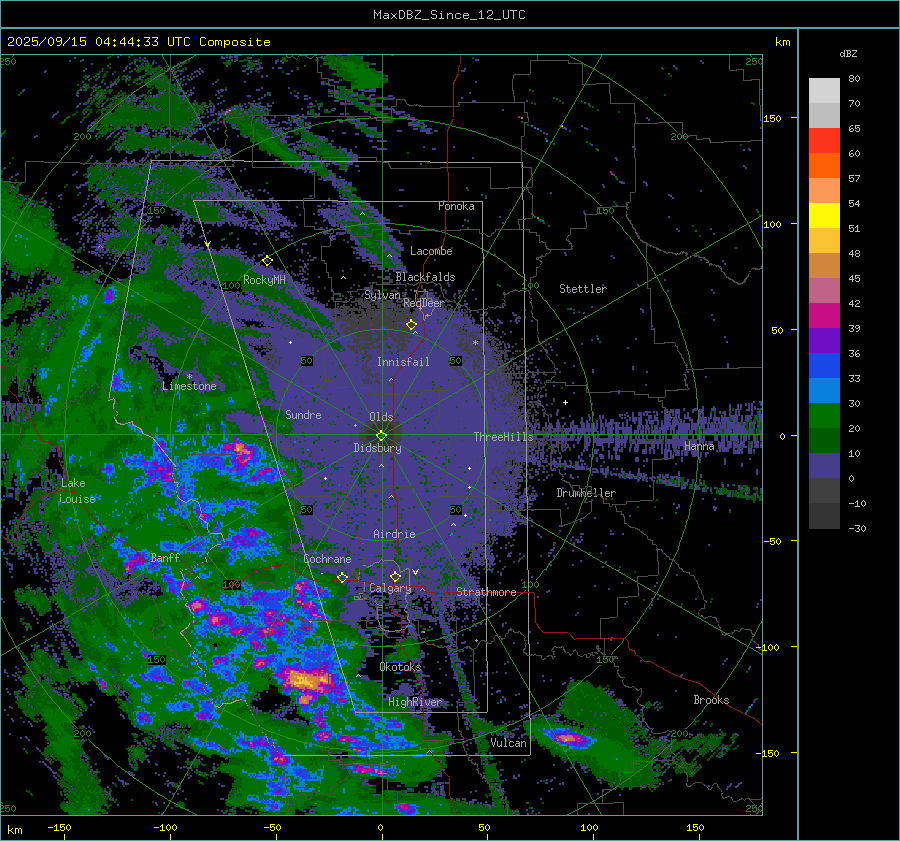
Task: Click the Okotoks town label
Action: pos(400,666)
